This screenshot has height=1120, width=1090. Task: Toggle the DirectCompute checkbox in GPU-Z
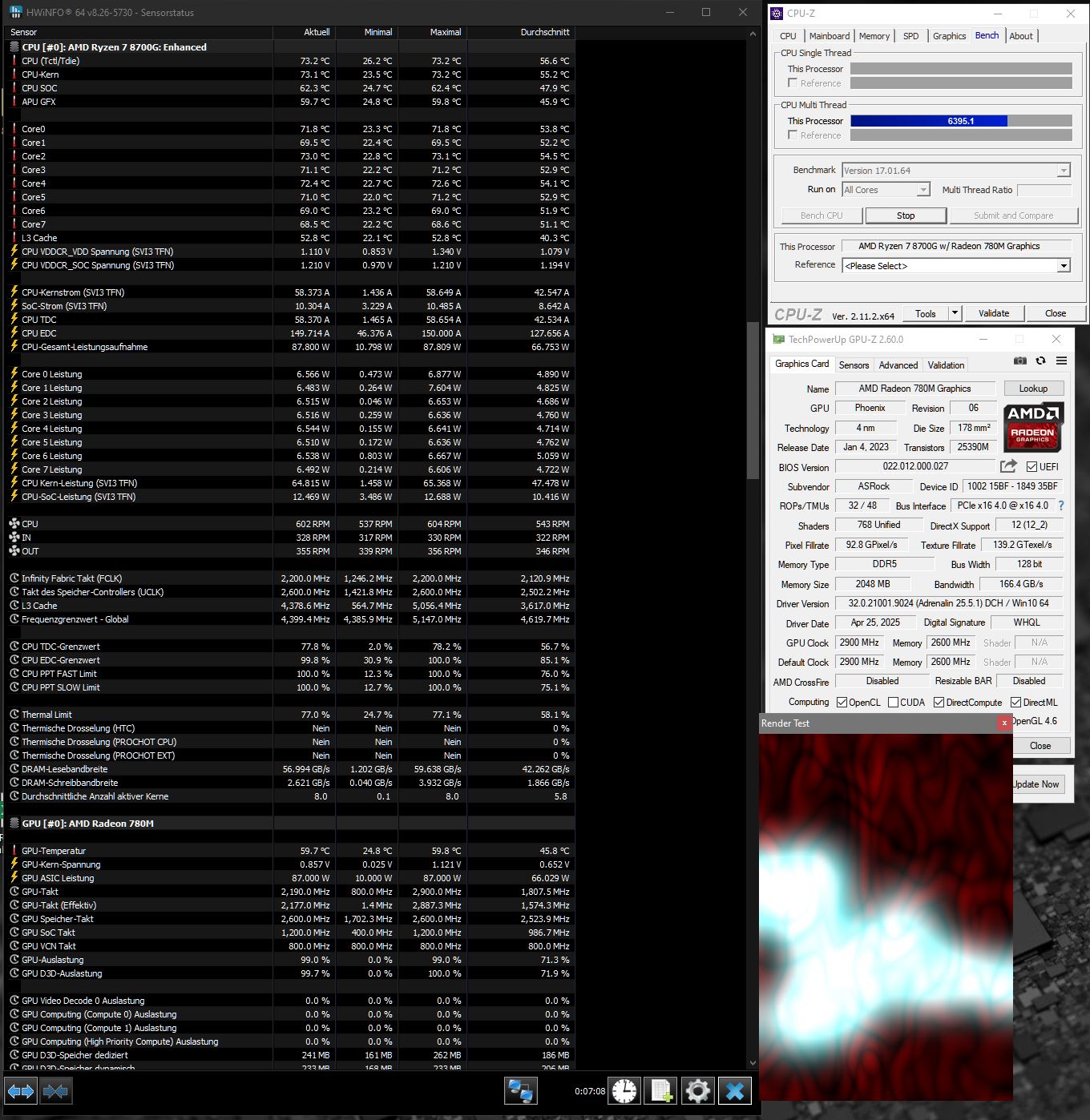click(939, 703)
